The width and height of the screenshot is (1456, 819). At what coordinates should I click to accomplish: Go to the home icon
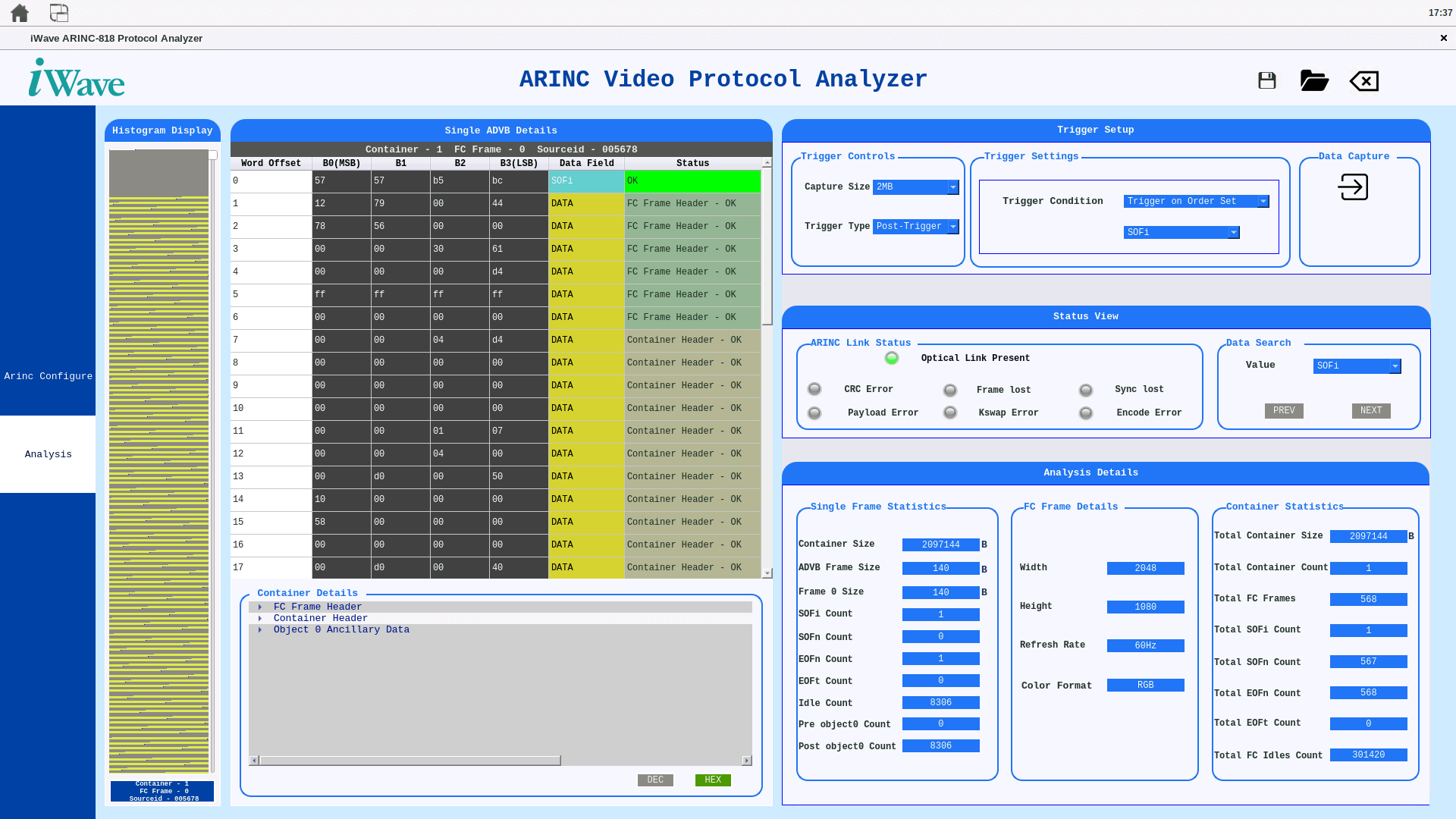tap(20, 13)
